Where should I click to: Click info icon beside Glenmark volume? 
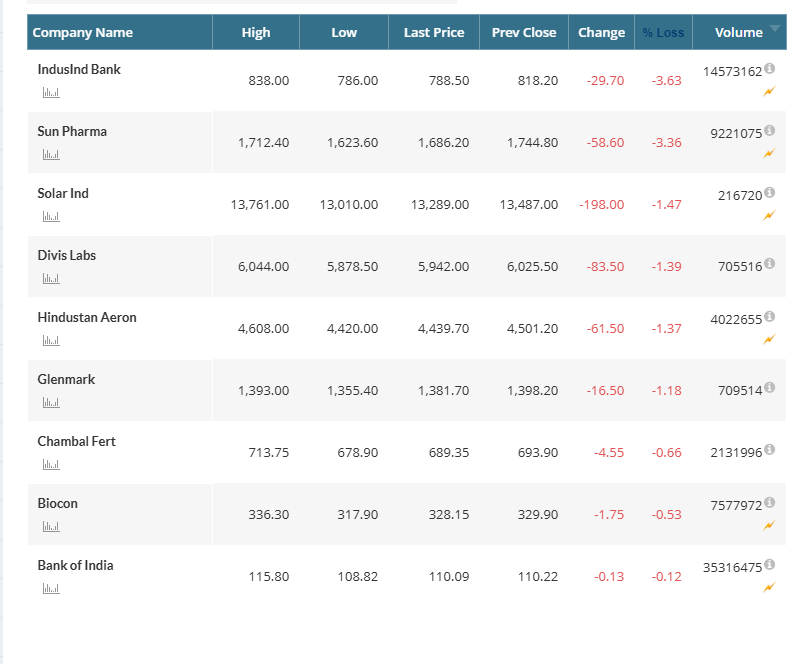(x=770, y=387)
